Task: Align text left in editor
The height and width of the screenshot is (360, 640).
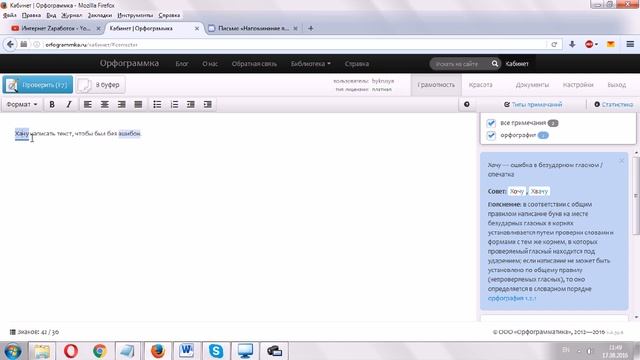Action: (87, 104)
